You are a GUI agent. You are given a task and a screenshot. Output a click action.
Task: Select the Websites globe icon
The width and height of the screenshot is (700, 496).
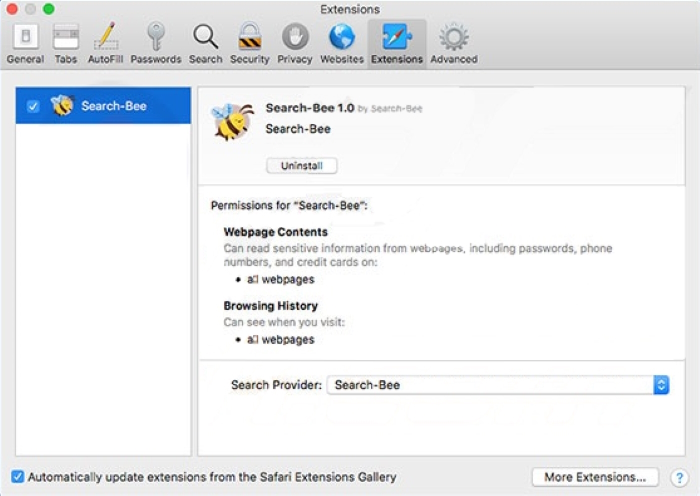(342, 43)
